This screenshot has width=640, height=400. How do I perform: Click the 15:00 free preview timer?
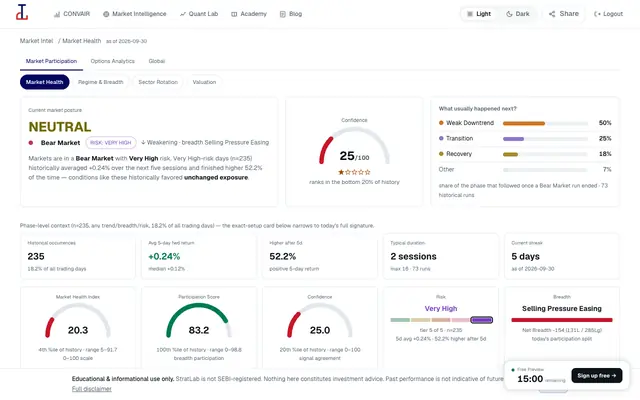tap(530, 379)
